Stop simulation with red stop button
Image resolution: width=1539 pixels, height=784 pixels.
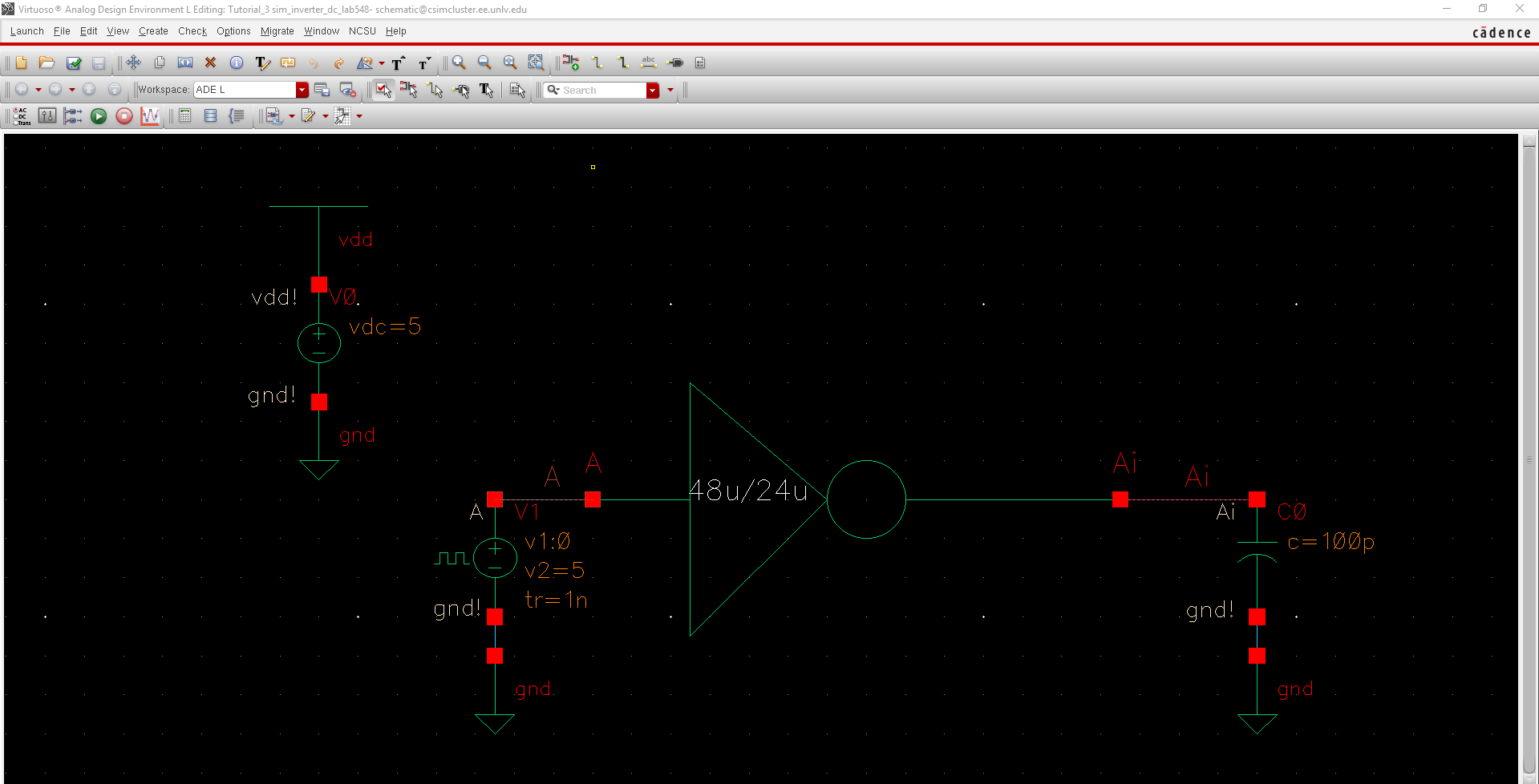[124, 116]
